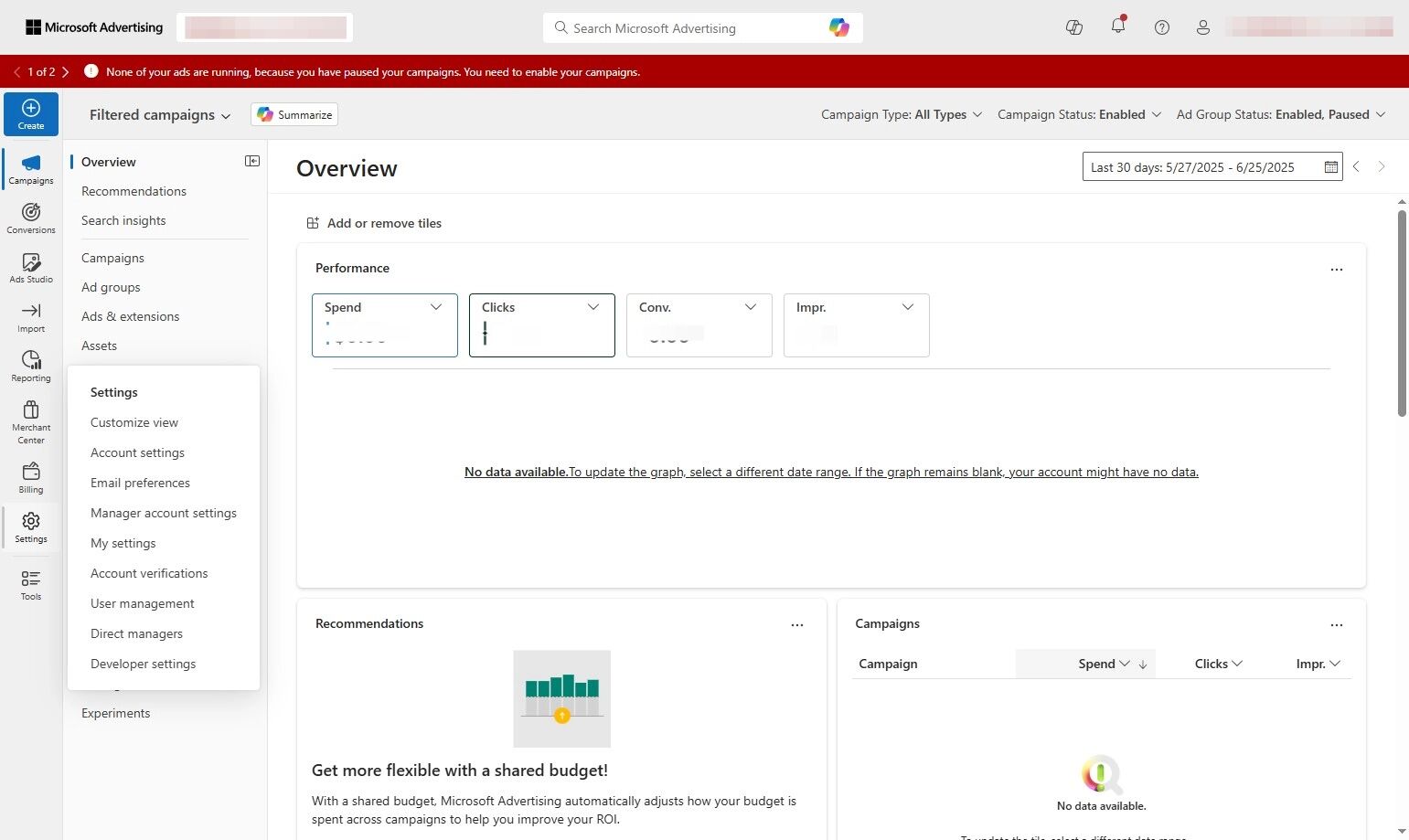1409x840 pixels.
Task: Select My settings menu item
Action: [123, 543]
